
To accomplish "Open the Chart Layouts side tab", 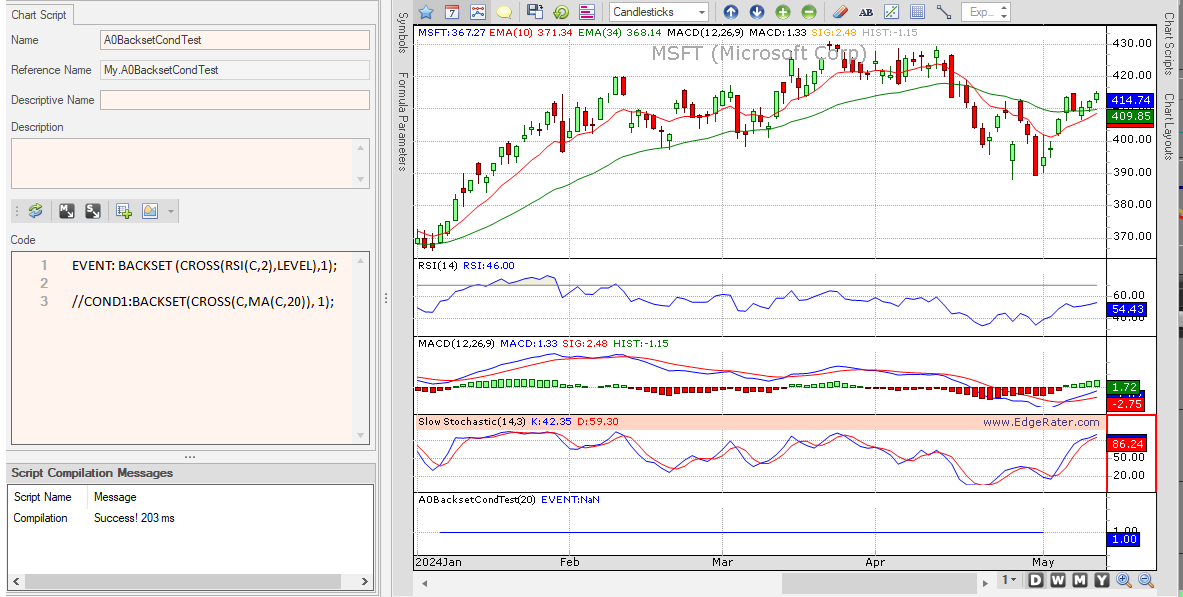I will (x=1169, y=126).
